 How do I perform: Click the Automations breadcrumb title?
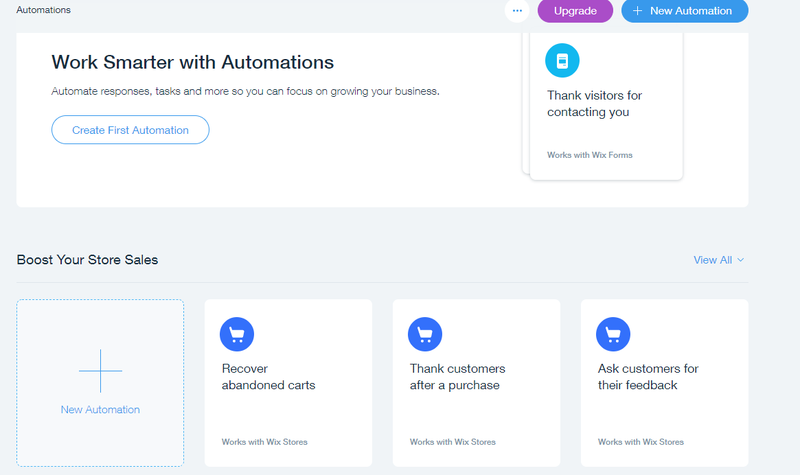pos(43,10)
